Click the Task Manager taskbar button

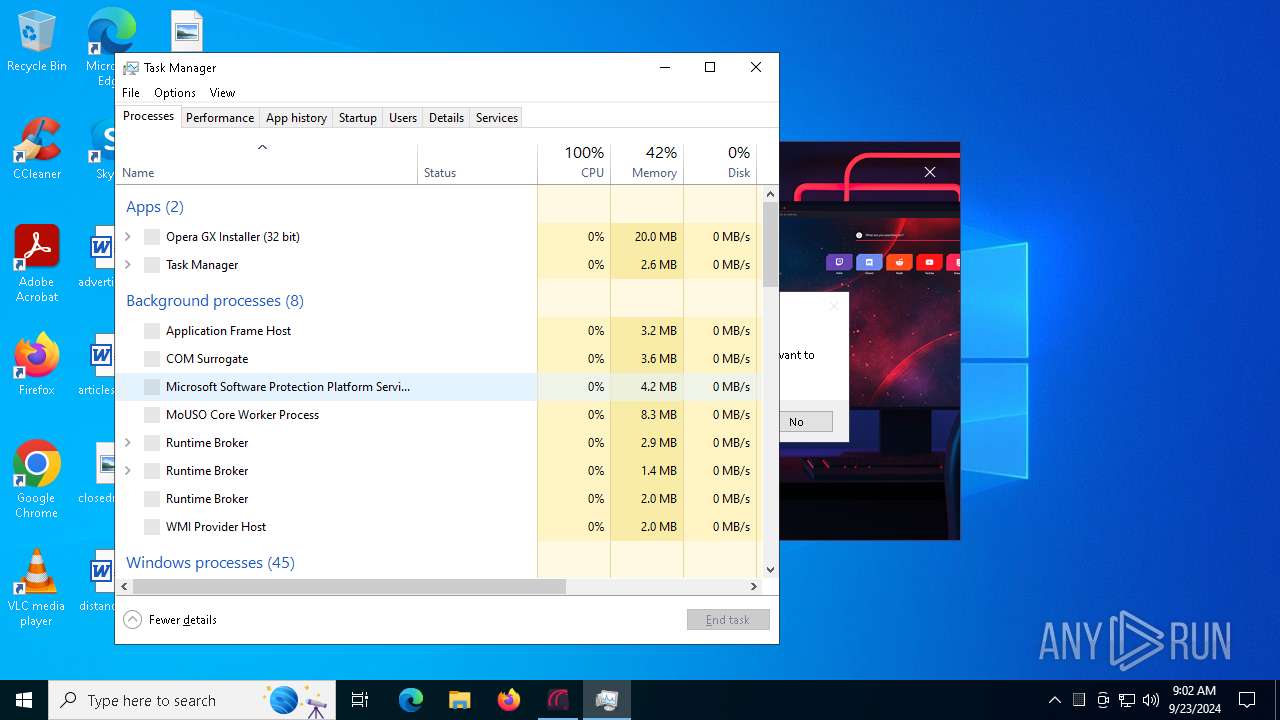(606, 700)
